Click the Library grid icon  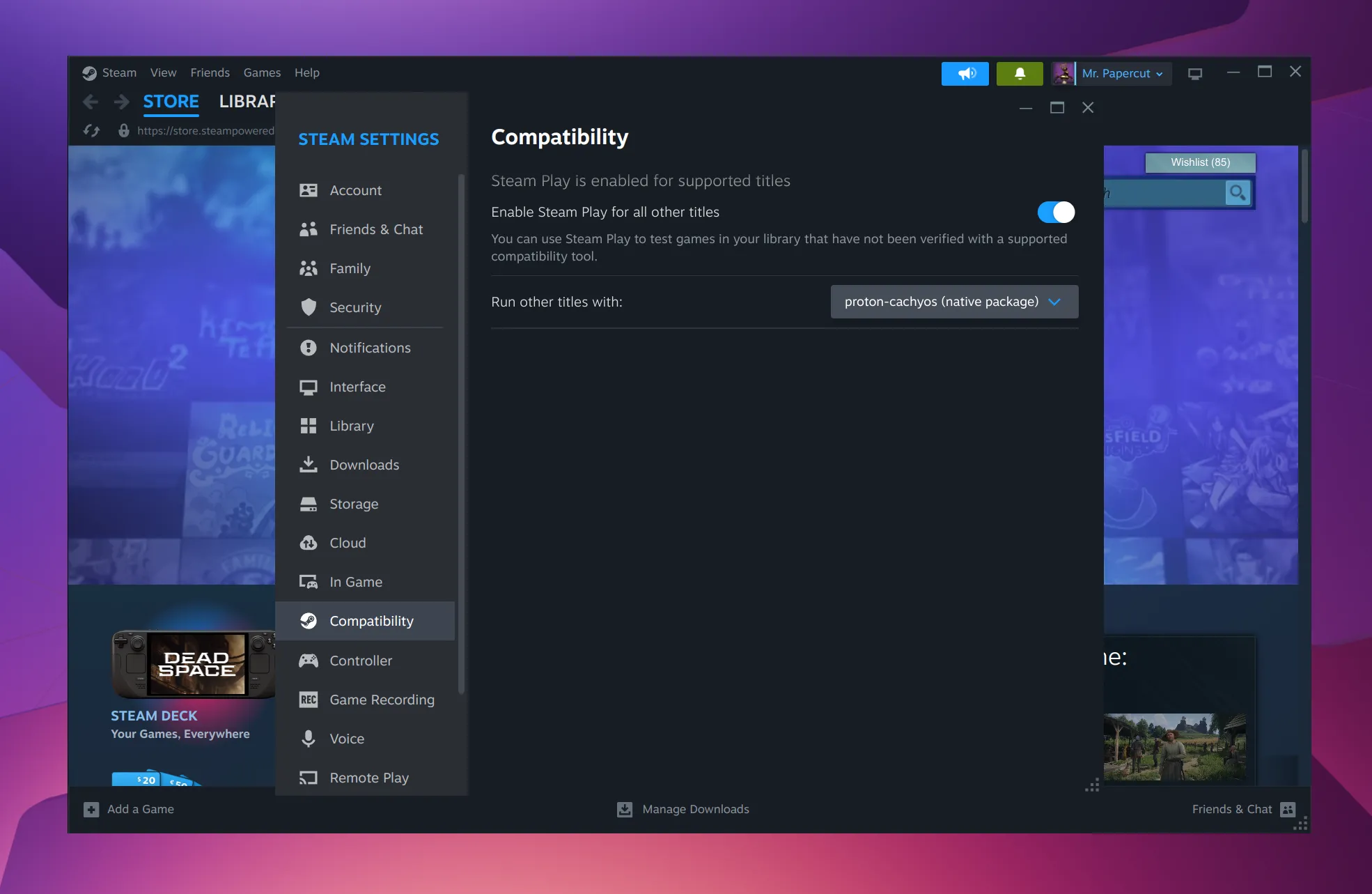tap(309, 426)
